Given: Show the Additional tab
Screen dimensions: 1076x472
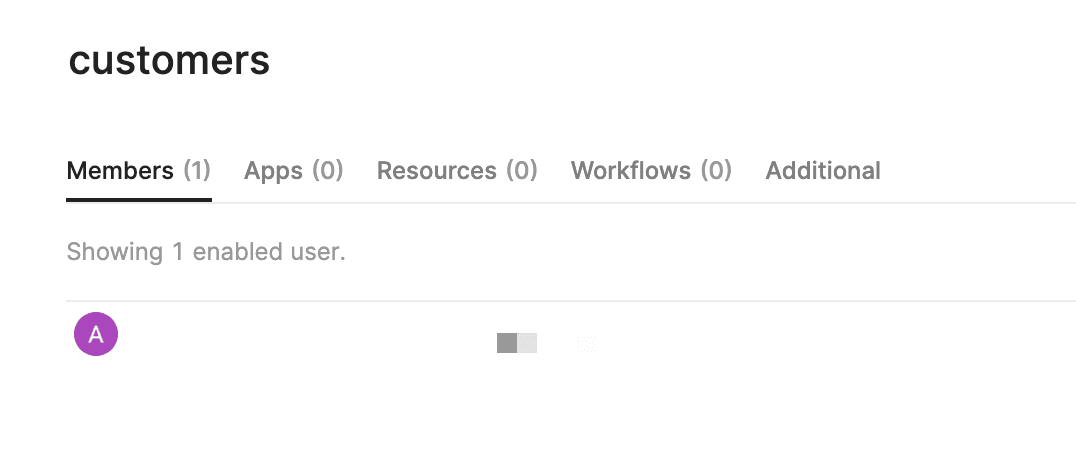Looking at the screenshot, I should [x=822, y=171].
